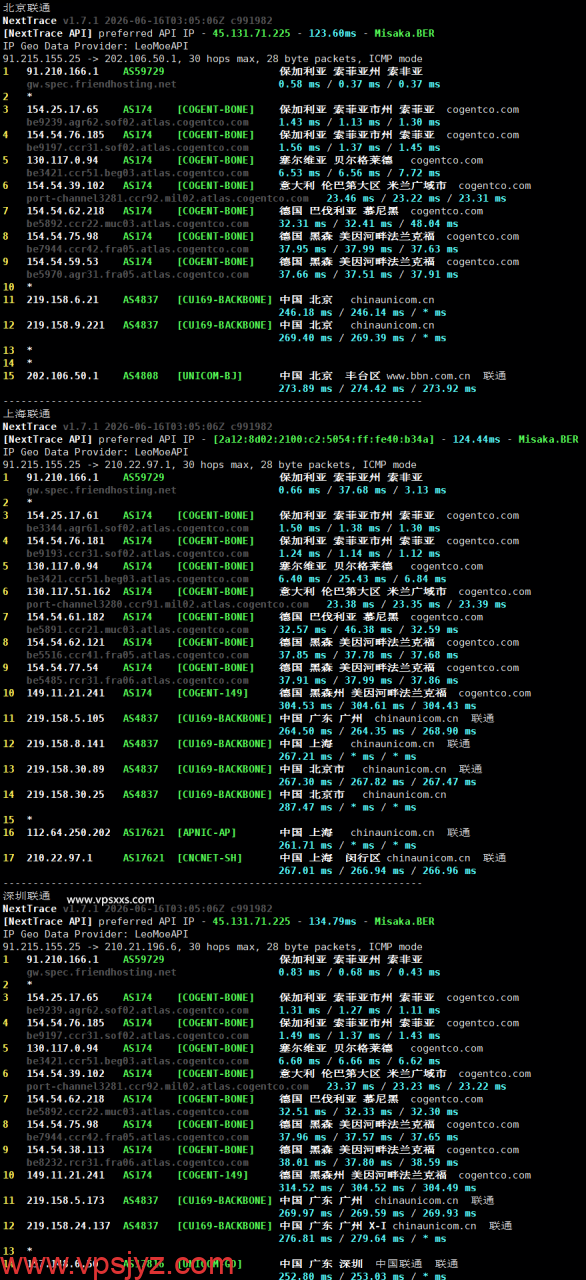Click hostname be5485.rcr31.fra06.atlas.cogentco.com
The image size is (586, 1280).
click(x=138, y=680)
